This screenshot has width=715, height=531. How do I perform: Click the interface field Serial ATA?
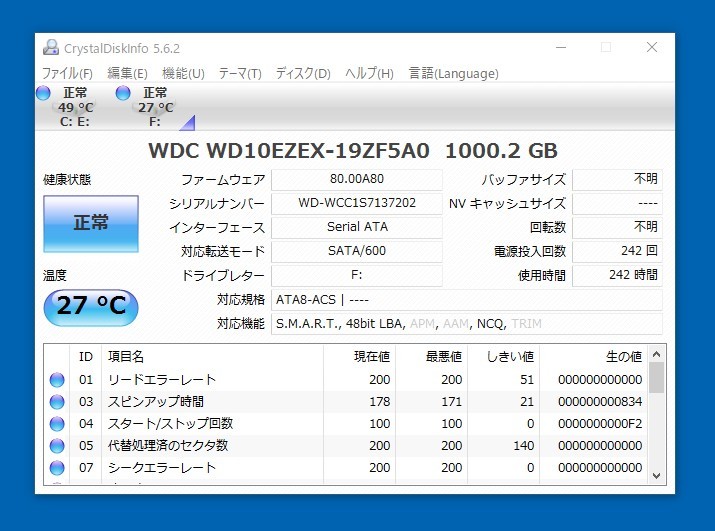pyautogui.click(x=357, y=227)
